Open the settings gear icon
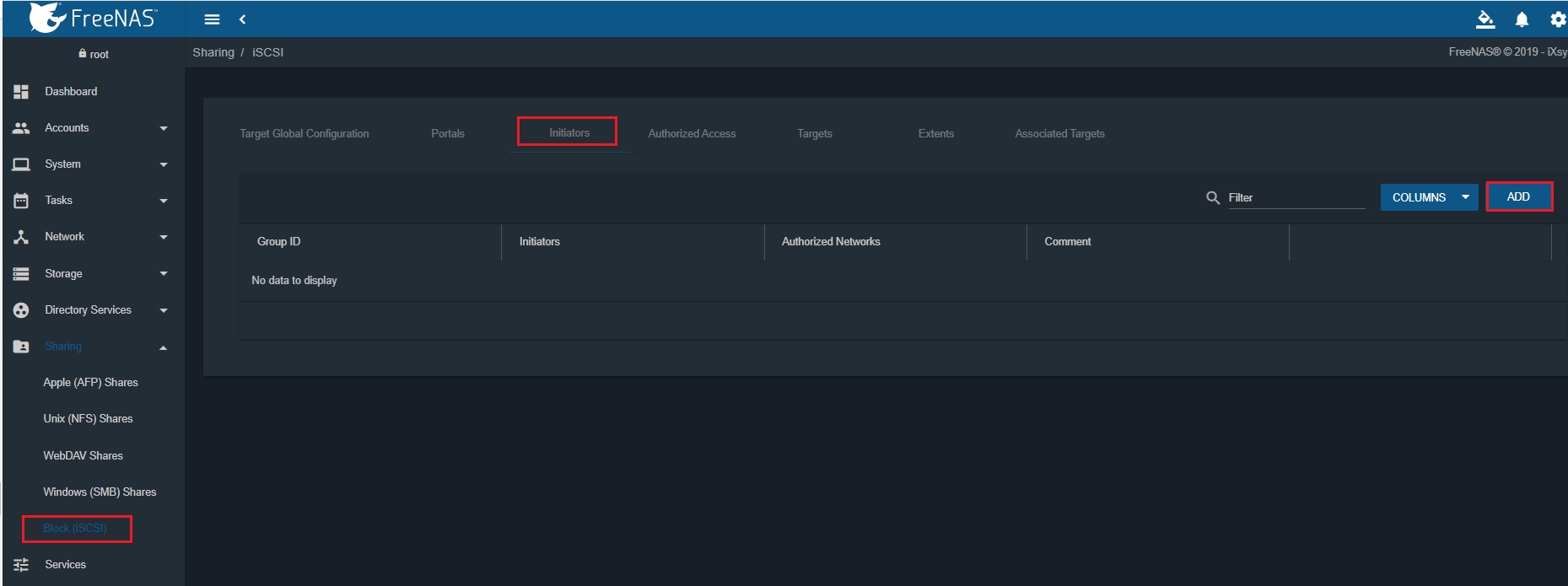The image size is (1568, 586). pos(1557,19)
